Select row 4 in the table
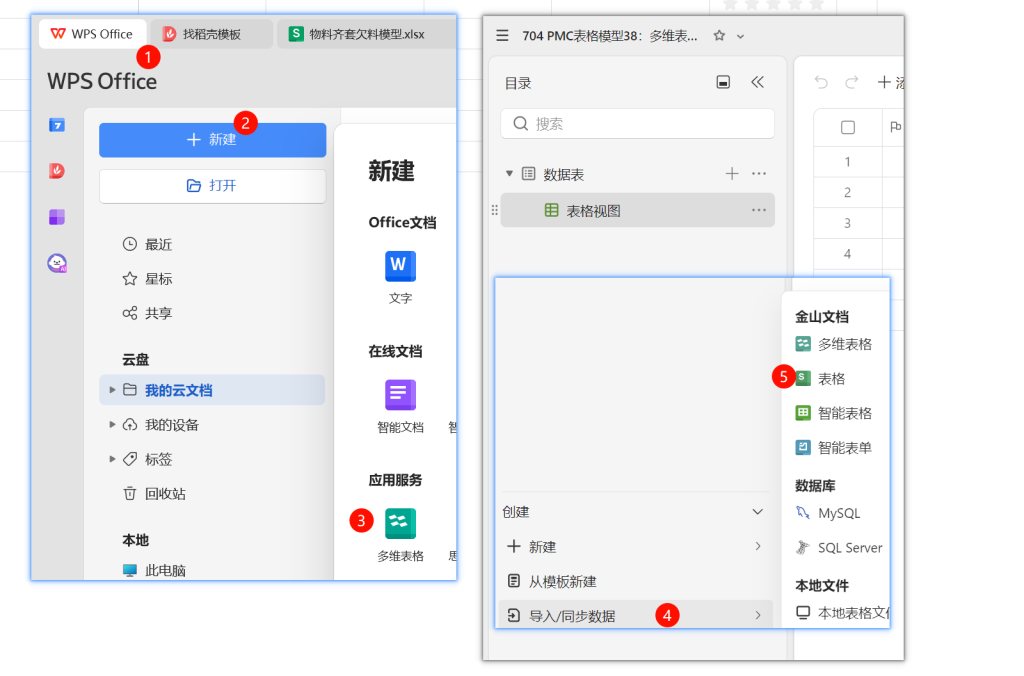Image resolution: width=1024 pixels, height=676 pixels. (847, 254)
